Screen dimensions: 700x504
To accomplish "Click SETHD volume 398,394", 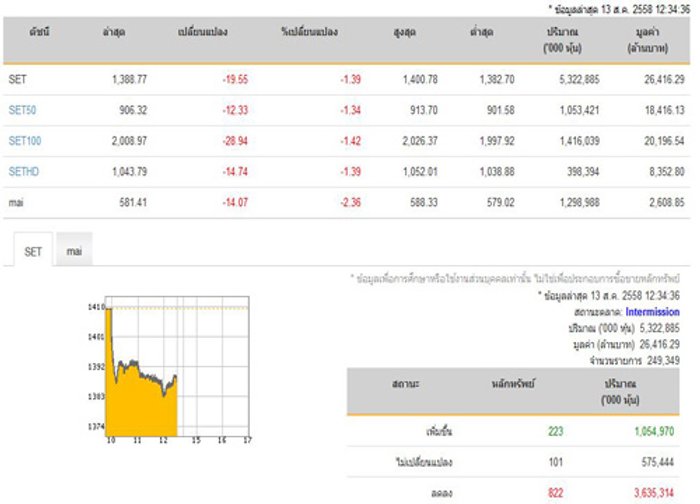I will 583,171.
